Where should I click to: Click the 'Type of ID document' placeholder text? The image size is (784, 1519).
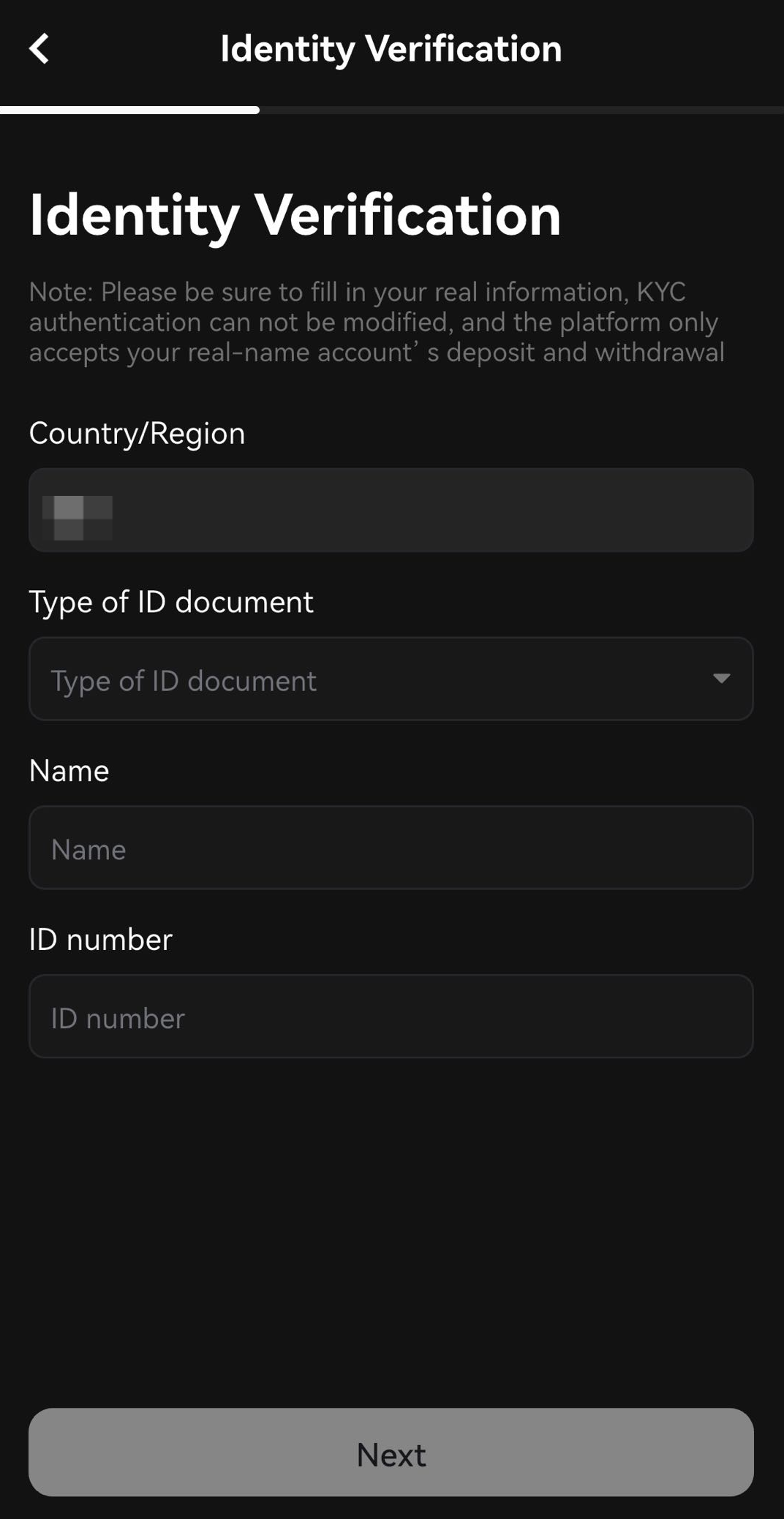point(184,682)
